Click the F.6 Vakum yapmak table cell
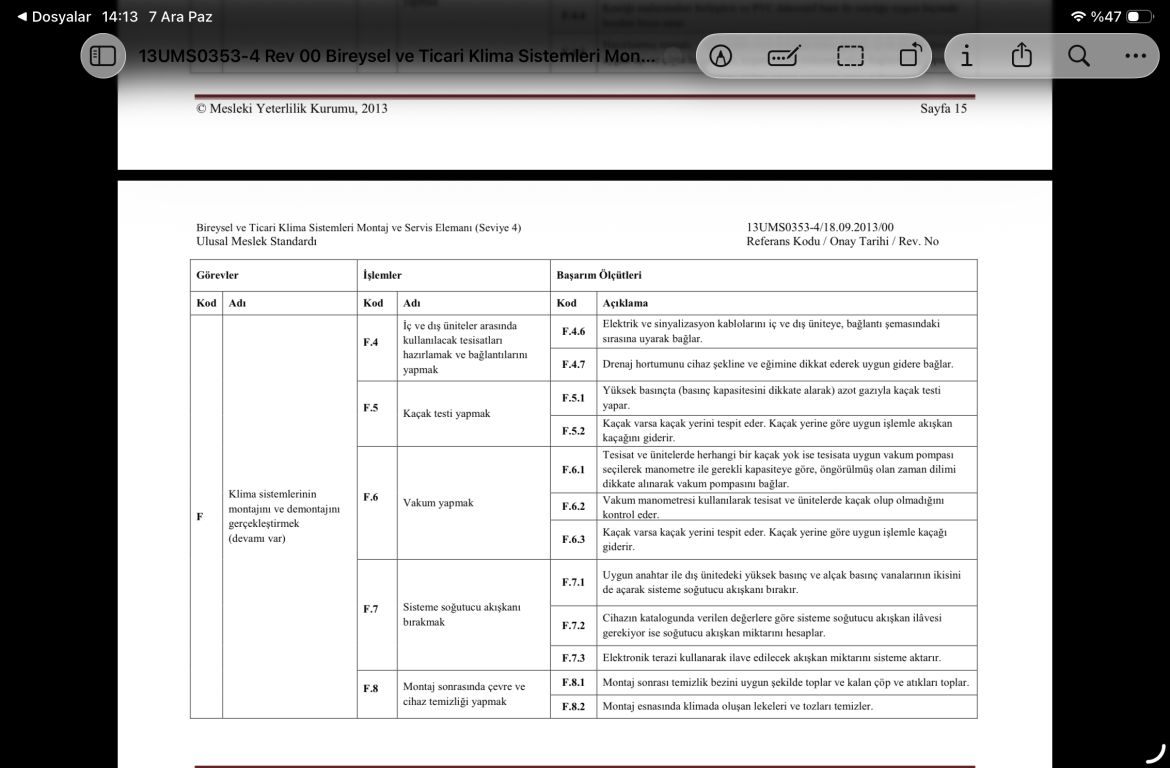This screenshot has width=1170, height=768. [x=438, y=503]
